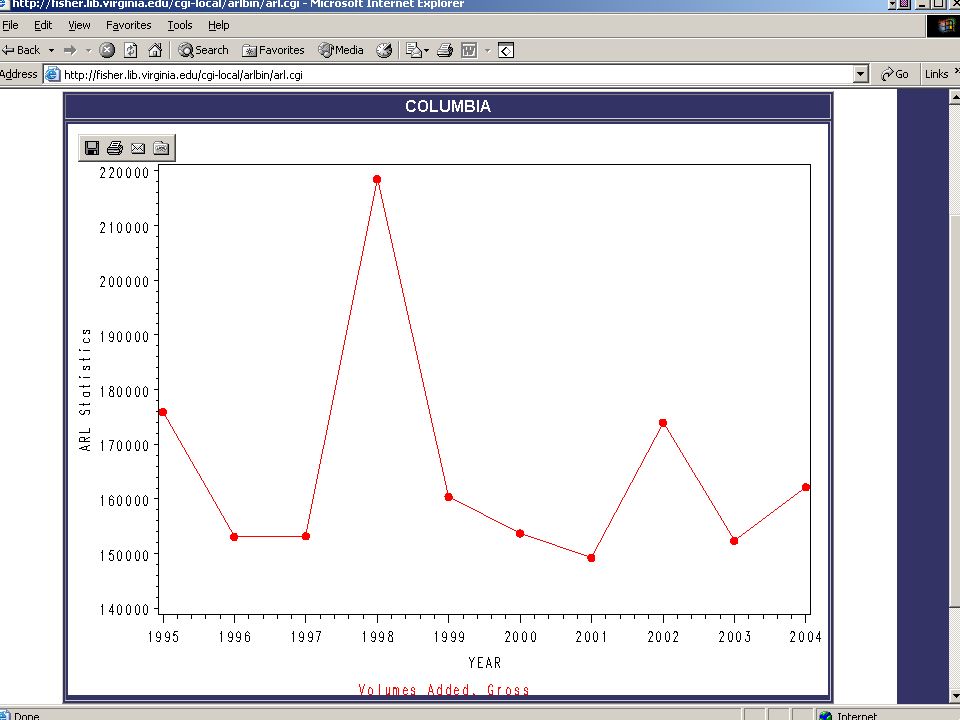Open the Media toolbar button
The height and width of the screenshot is (720, 960).
(341, 50)
